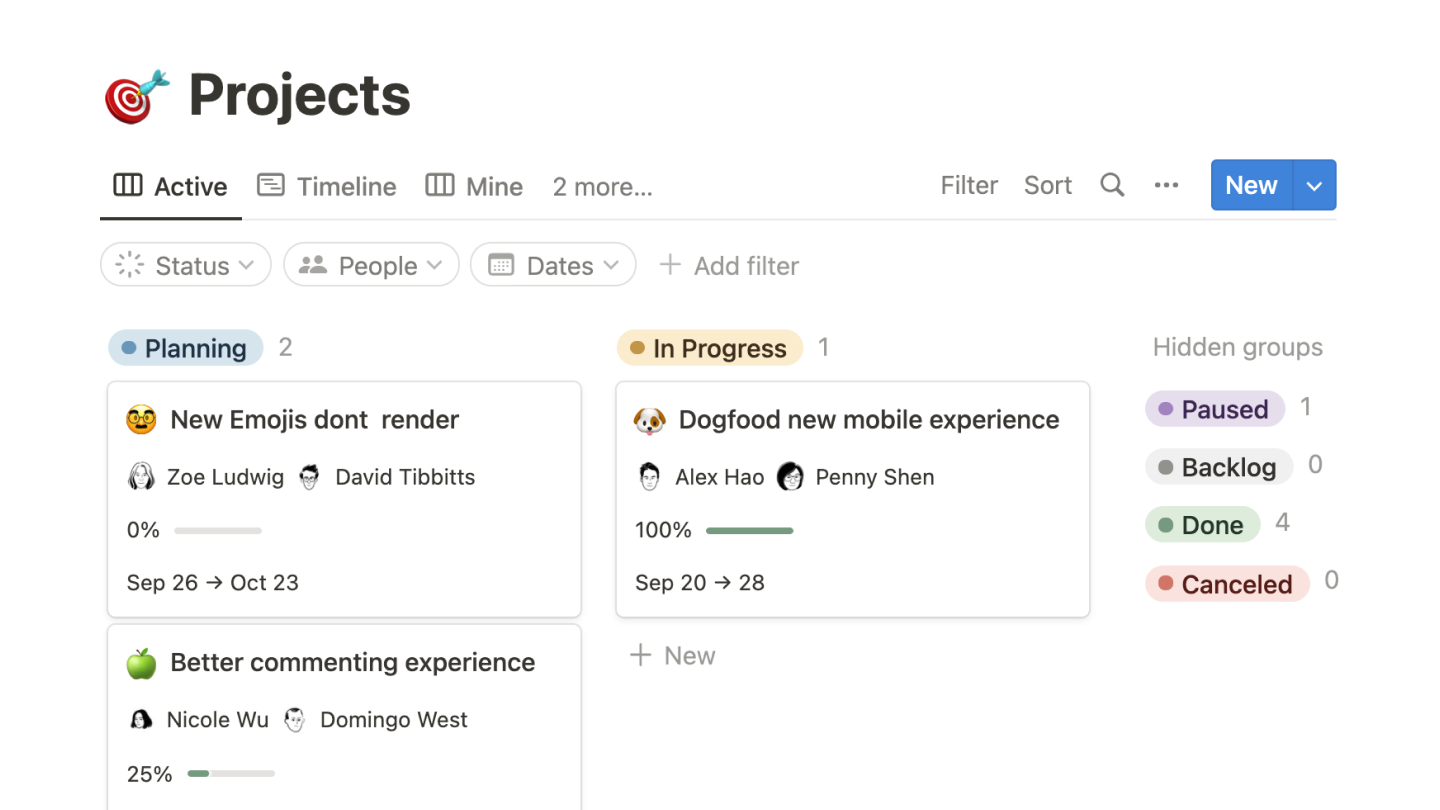This screenshot has width=1440, height=810.
Task: Click Zoe Ludwig's avatar
Action: tap(141, 477)
